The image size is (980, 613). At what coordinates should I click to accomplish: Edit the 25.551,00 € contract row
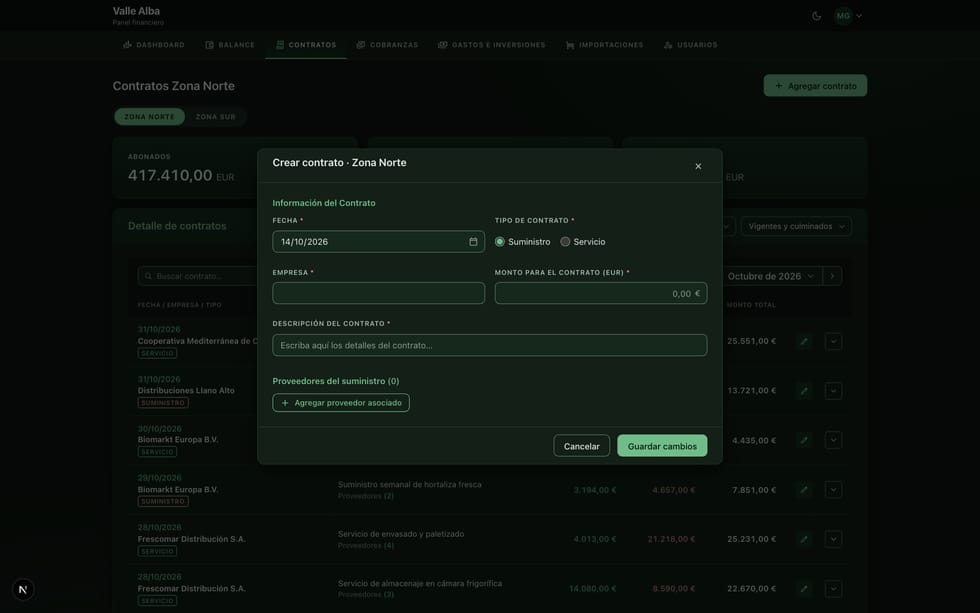point(804,341)
